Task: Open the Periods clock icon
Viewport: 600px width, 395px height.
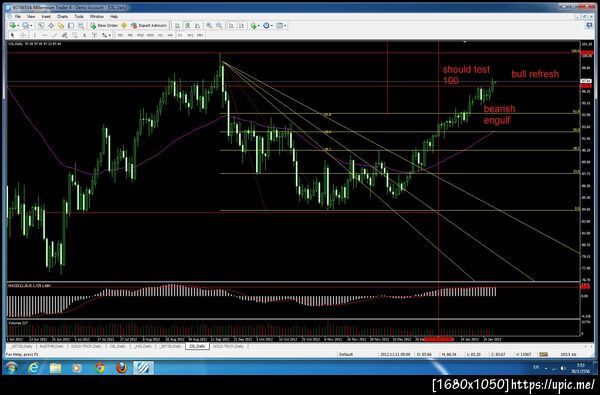Action: [266, 26]
